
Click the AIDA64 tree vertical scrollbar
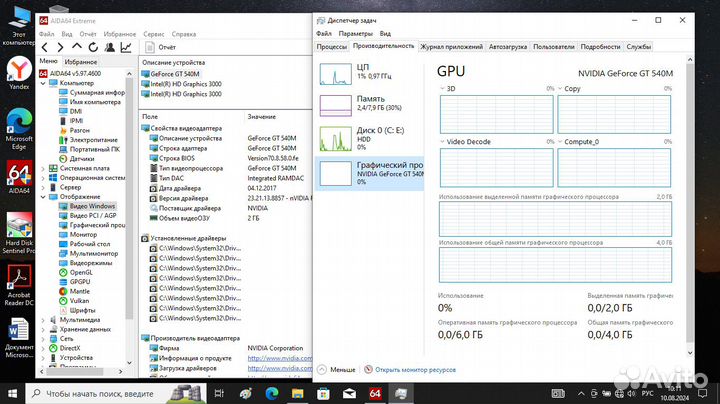129,197
